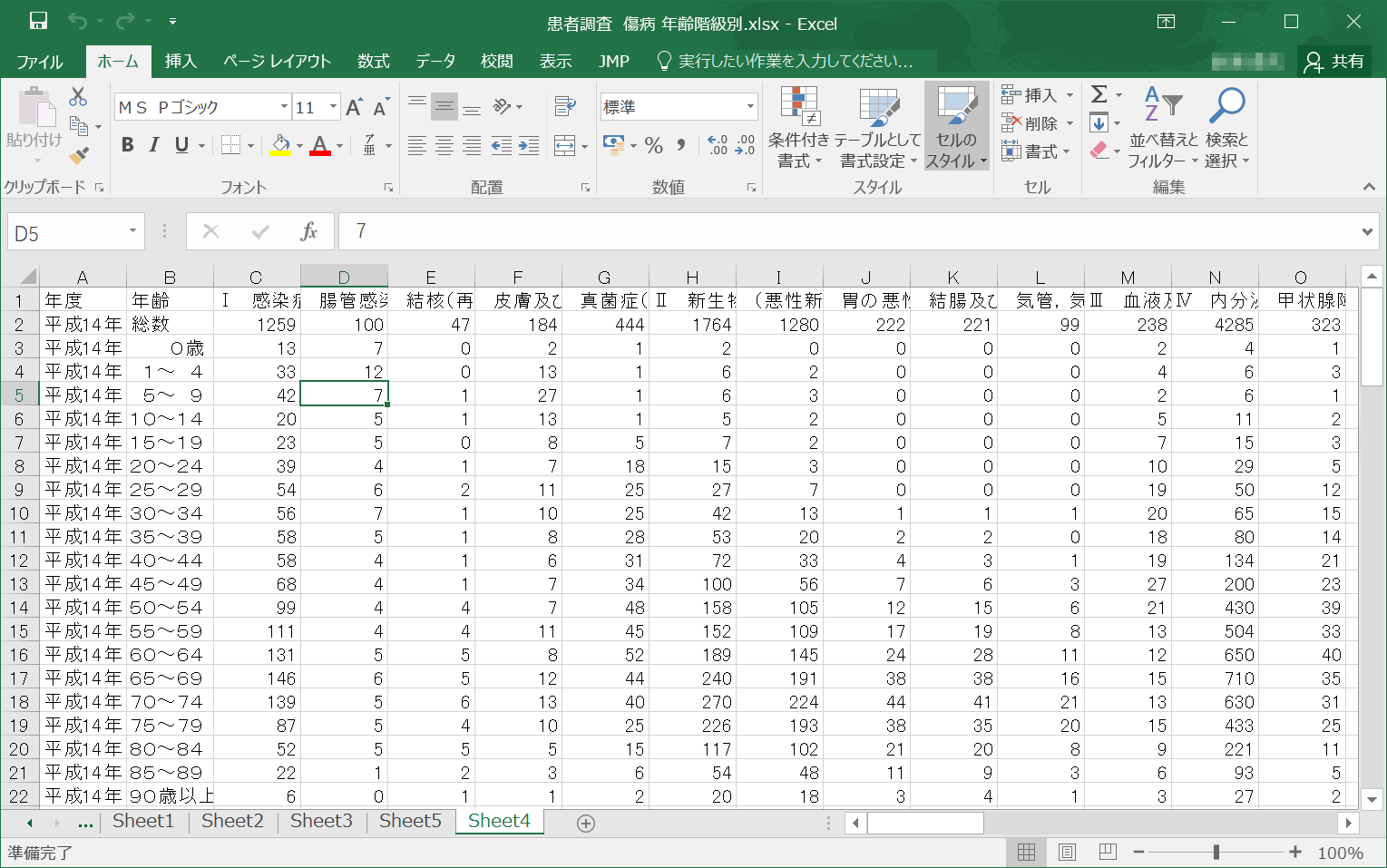The image size is (1387, 868).
Task: Save the workbook with the floppy icon
Action: click(x=38, y=22)
